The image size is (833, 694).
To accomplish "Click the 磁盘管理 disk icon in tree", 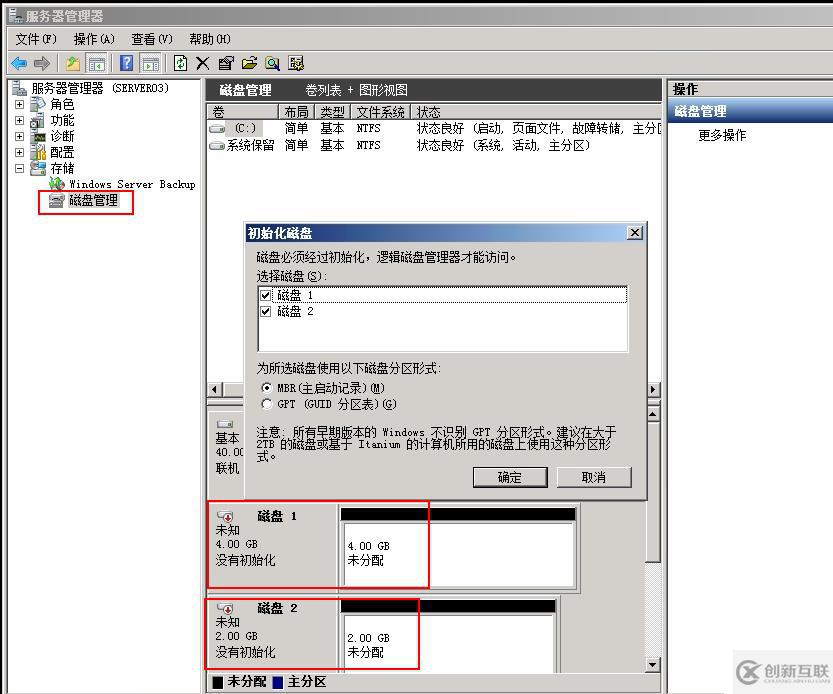I will point(56,200).
